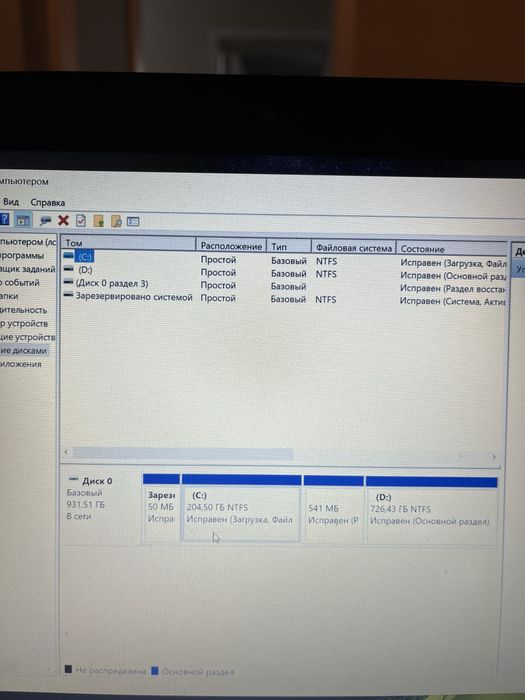Select the (D:) volume row in the list
Viewport: 525px width, 700px height.
click(284, 271)
